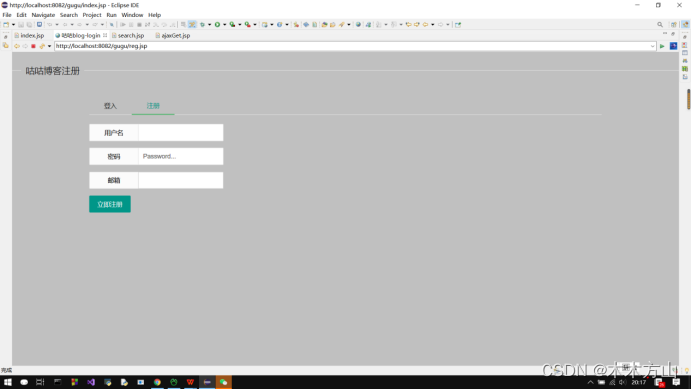Click the system tray volume icon
This screenshot has height=389, width=692.
click(623, 382)
